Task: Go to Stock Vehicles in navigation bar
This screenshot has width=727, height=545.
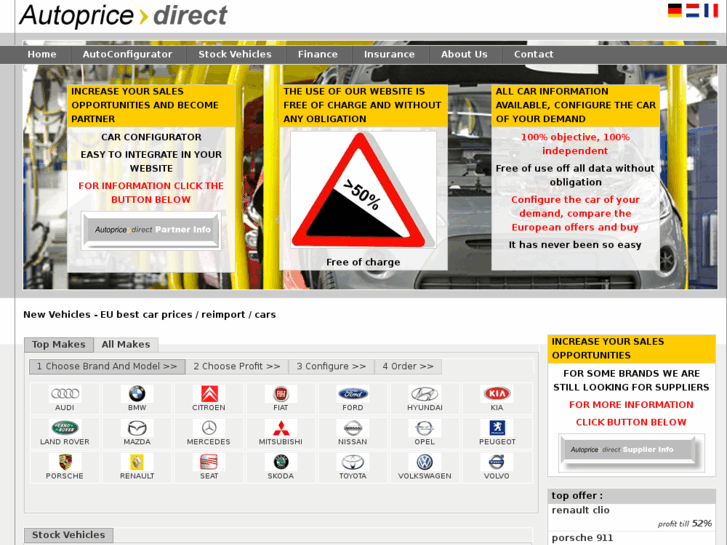Action: (x=235, y=54)
